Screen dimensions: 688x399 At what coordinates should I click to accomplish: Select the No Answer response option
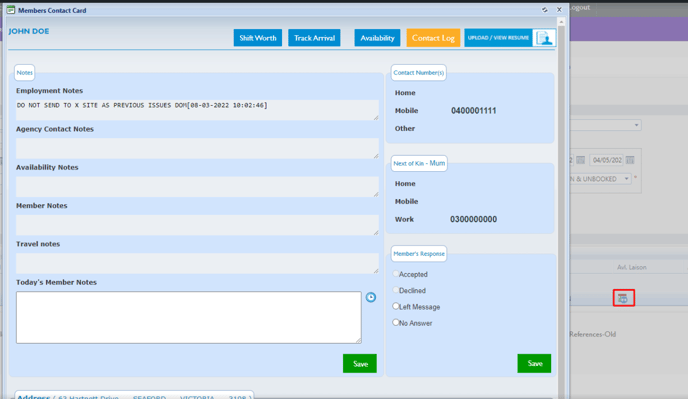coord(396,322)
